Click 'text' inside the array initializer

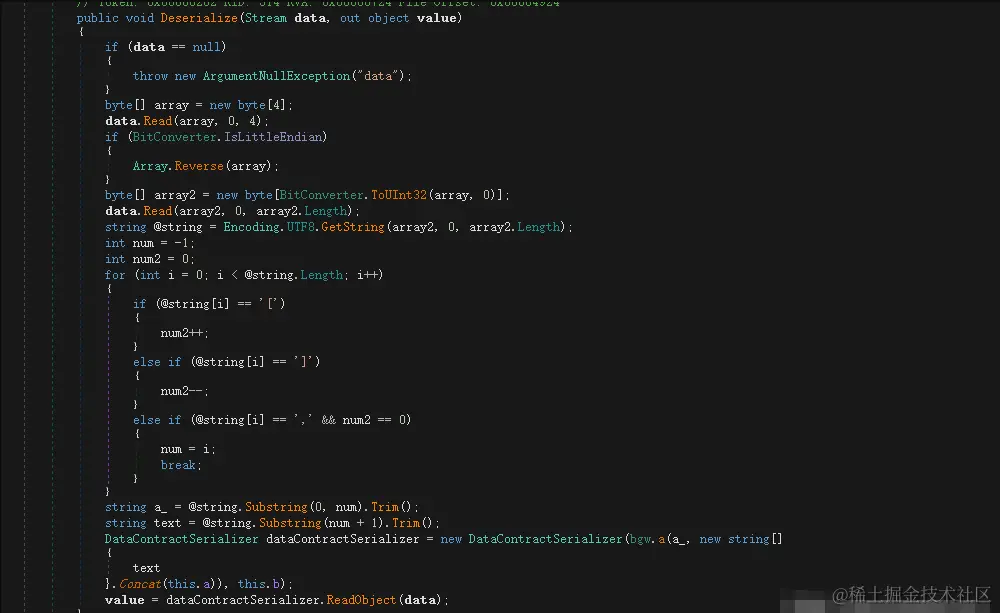pos(146,568)
